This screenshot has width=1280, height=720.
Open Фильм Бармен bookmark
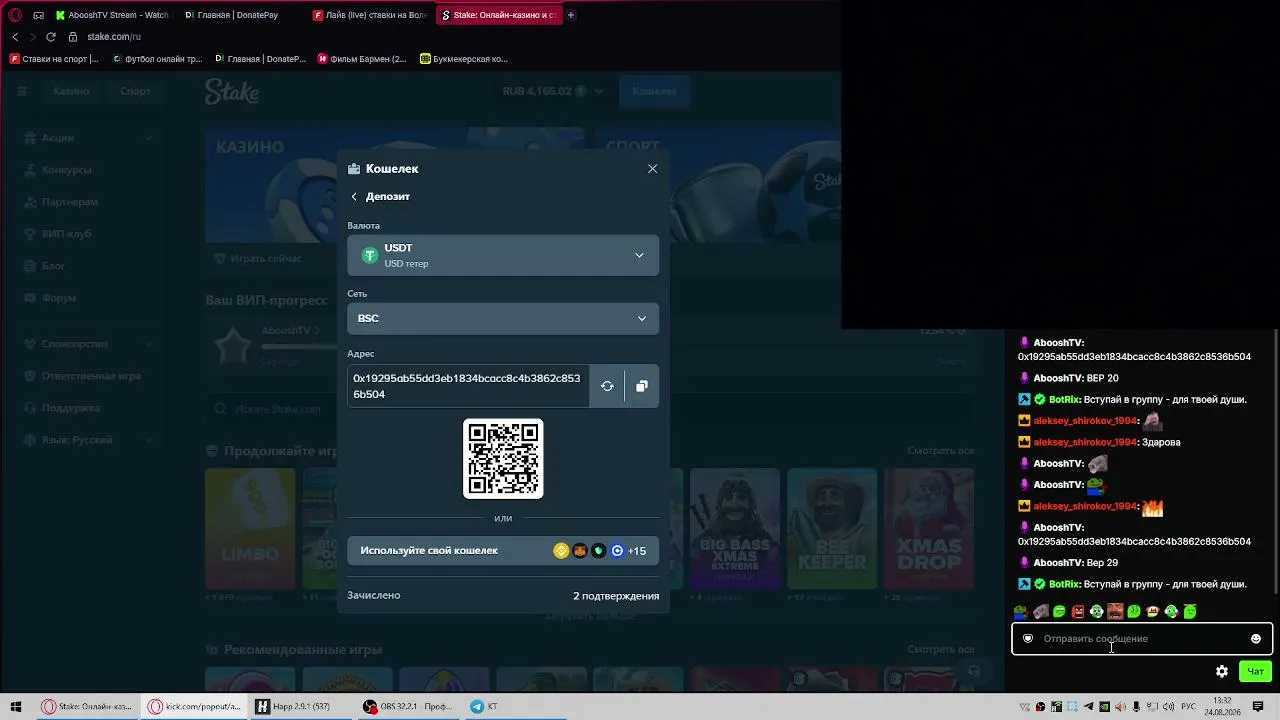pos(362,59)
